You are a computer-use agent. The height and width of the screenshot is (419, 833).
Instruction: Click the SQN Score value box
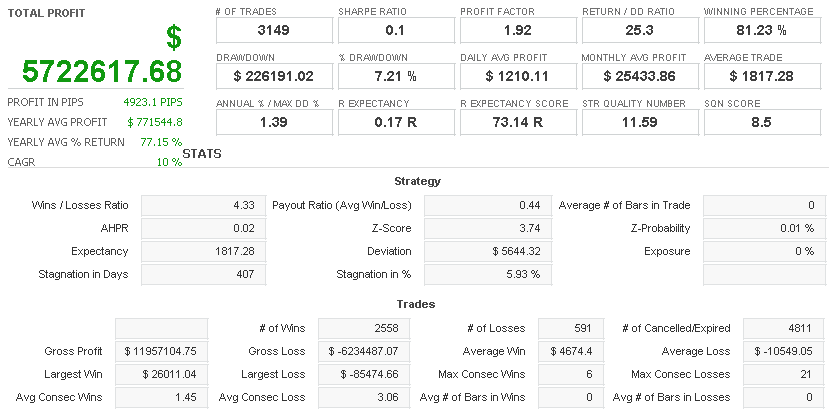tap(761, 121)
